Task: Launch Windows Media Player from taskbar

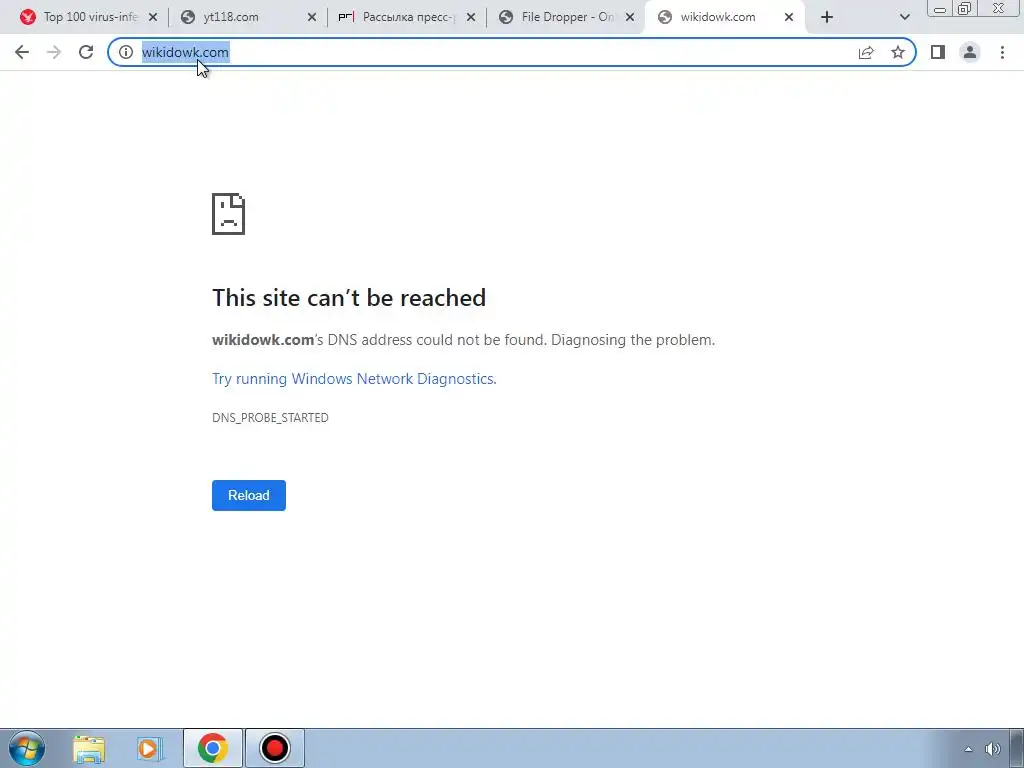Action: click(x=150, y=748)
